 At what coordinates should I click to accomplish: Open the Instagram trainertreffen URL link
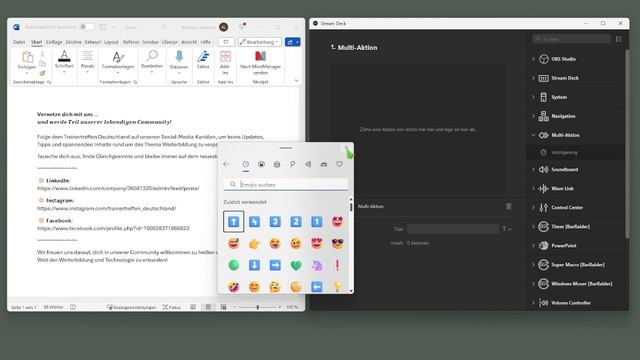click(107, 208)
